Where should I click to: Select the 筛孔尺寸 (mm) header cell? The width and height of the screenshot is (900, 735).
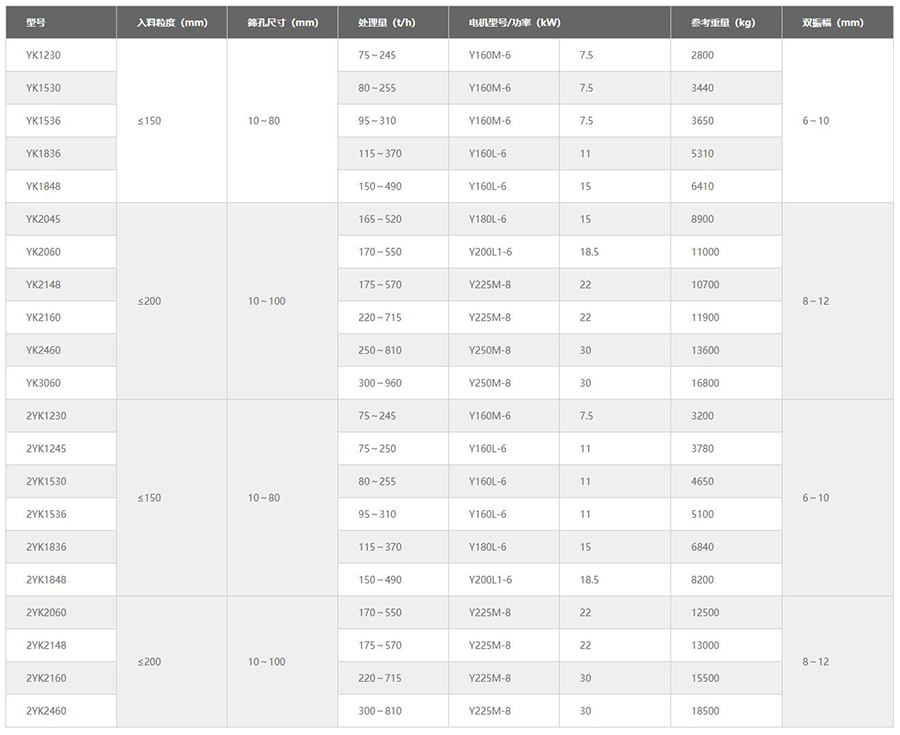pos(282,22)
